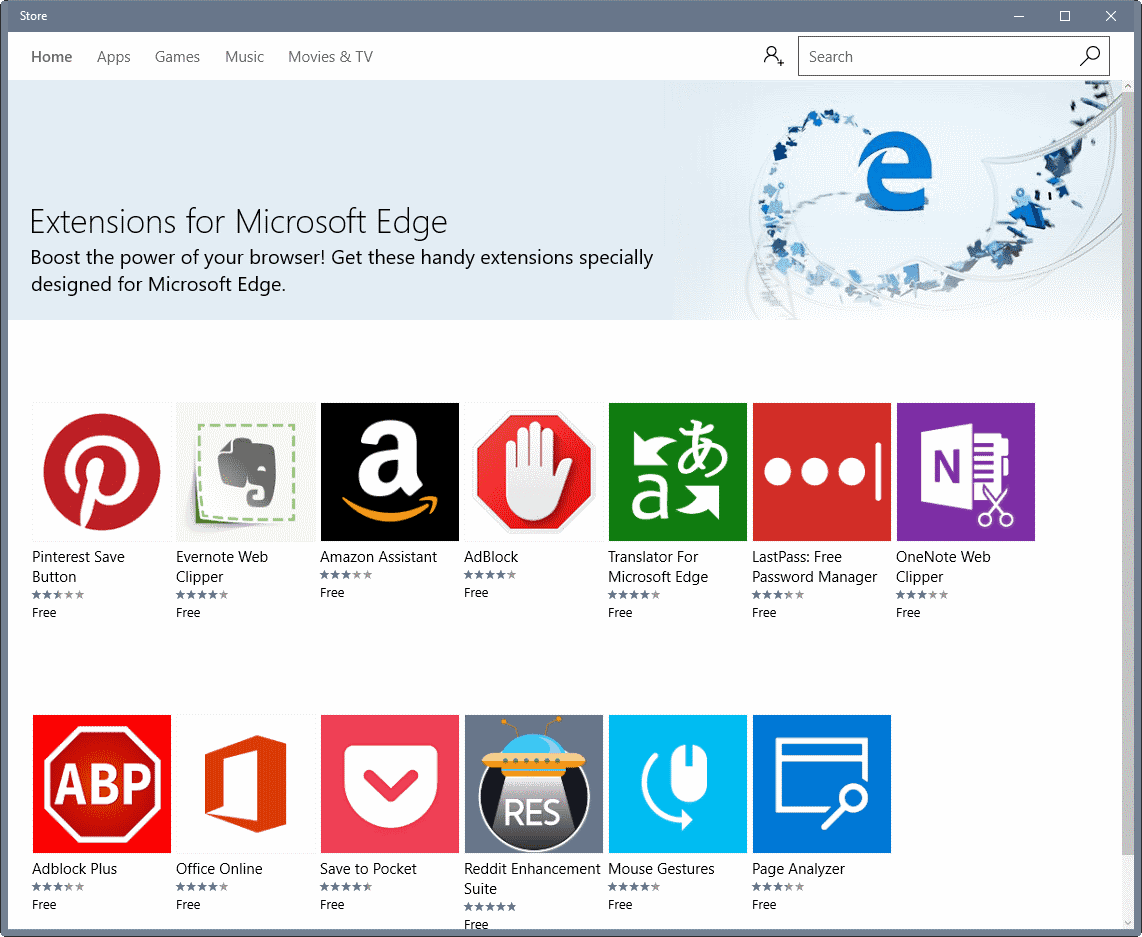Minimize the Store window
Viewport: 1142px width, 937px height.
[1018, 16]
